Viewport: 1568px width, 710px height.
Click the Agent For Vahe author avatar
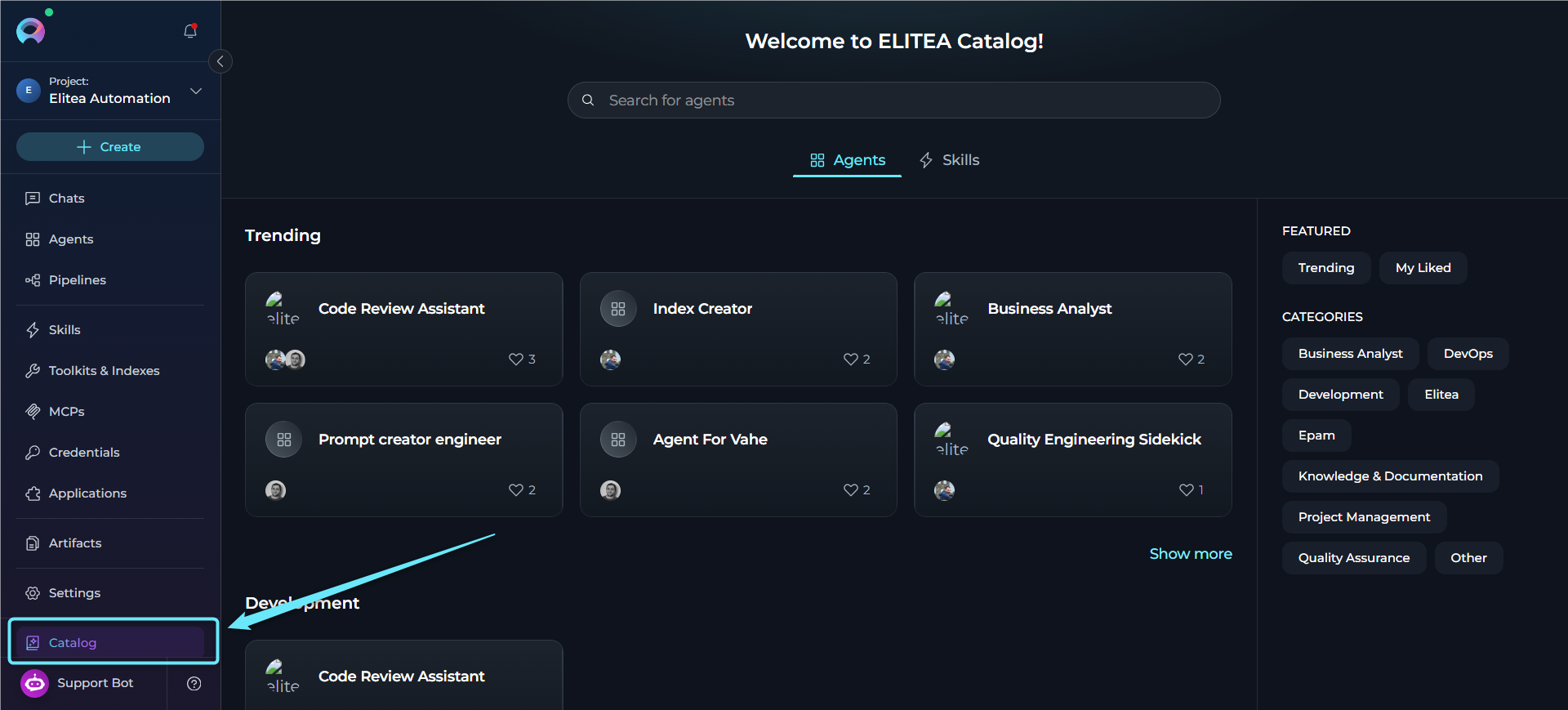(611, 490)
